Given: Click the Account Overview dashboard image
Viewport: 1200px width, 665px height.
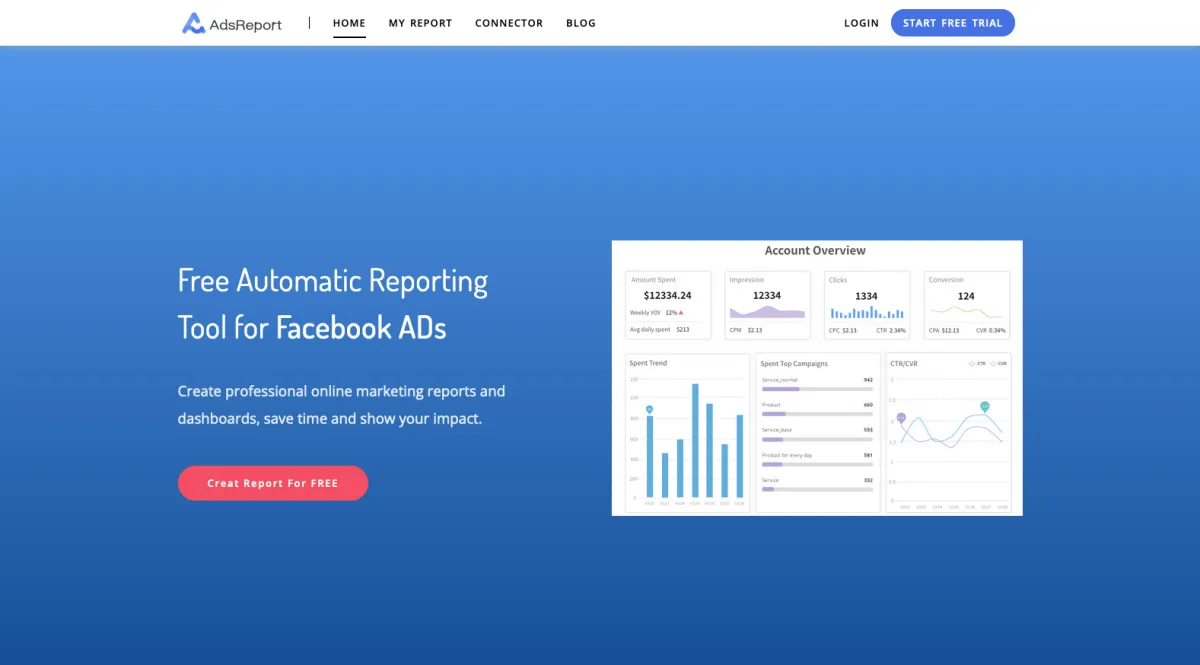Looking at the screenshot, I should click(817, 378).
